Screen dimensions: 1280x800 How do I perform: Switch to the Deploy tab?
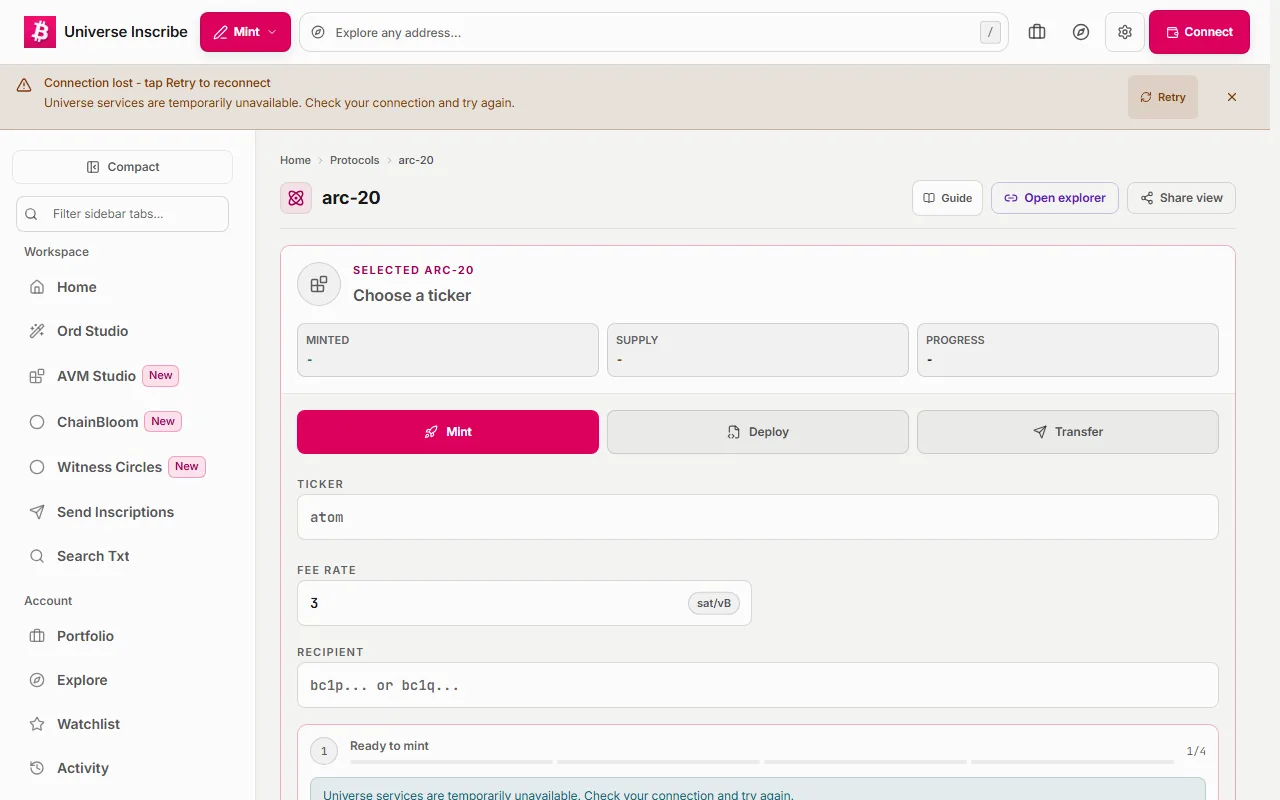click(758, 432)
